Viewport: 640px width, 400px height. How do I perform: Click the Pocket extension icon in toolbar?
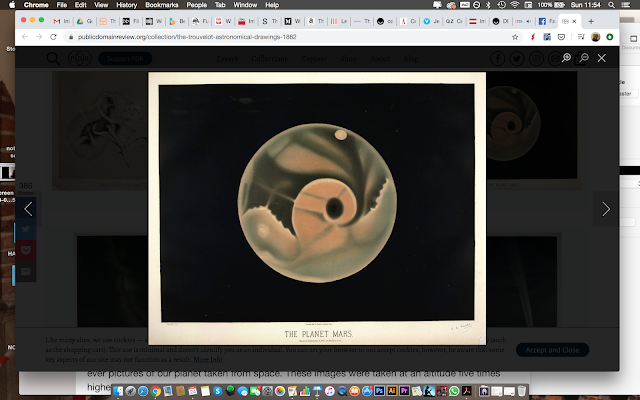pos(562,37)
